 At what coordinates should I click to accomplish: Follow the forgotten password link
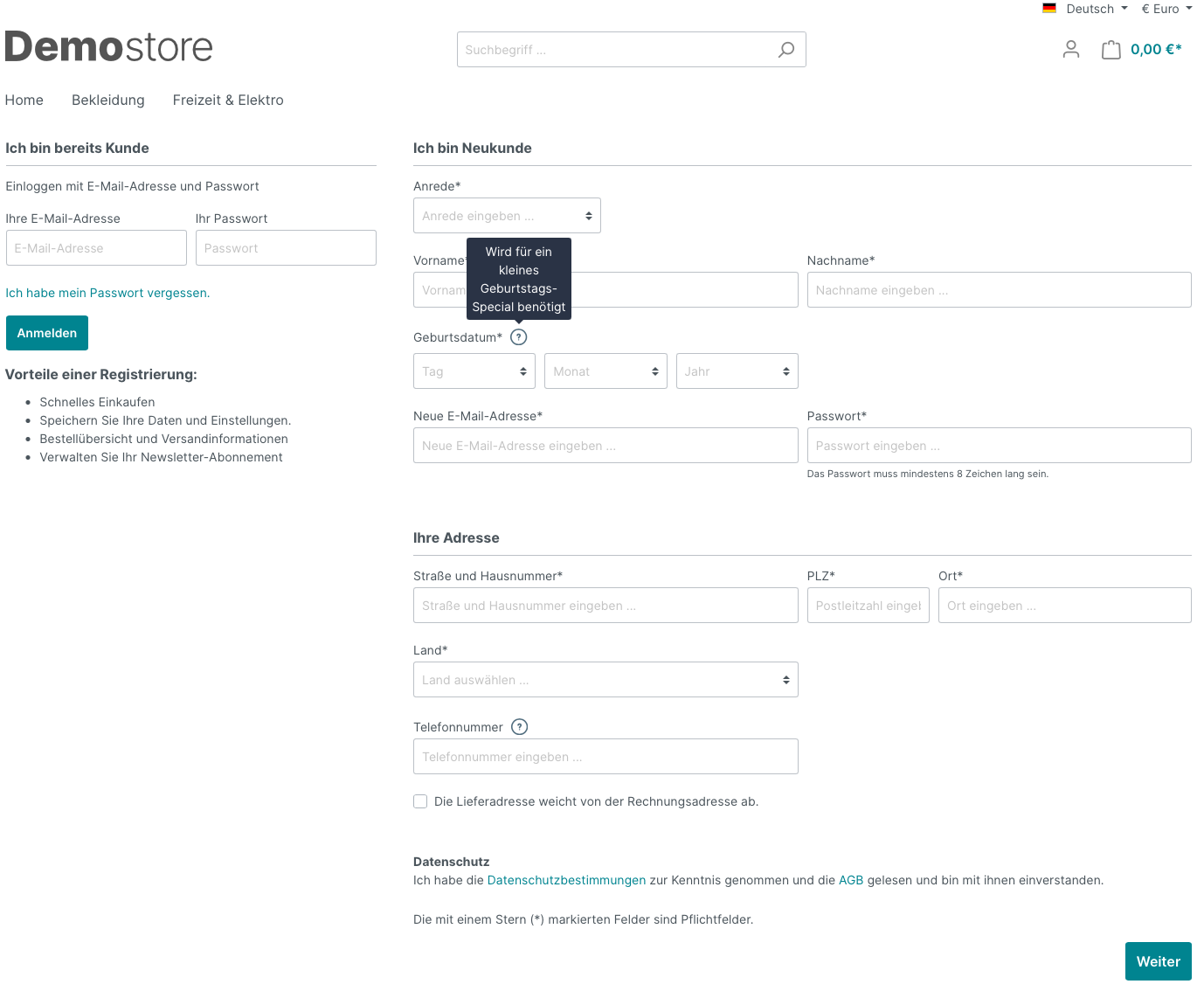click(107, 293)
